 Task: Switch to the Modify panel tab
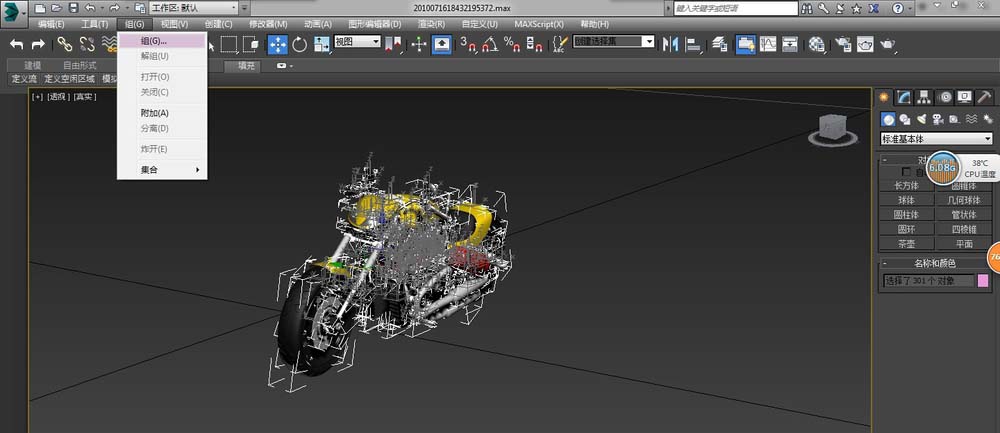coord(904,97)
